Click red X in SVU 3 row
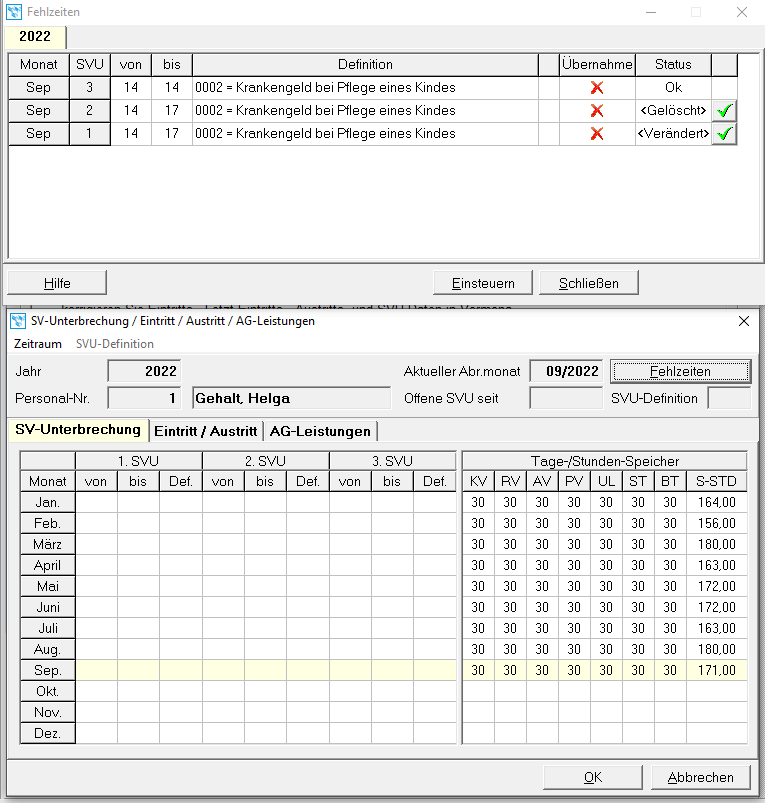Viewport: 765px width, 803px height. (597, 88)
